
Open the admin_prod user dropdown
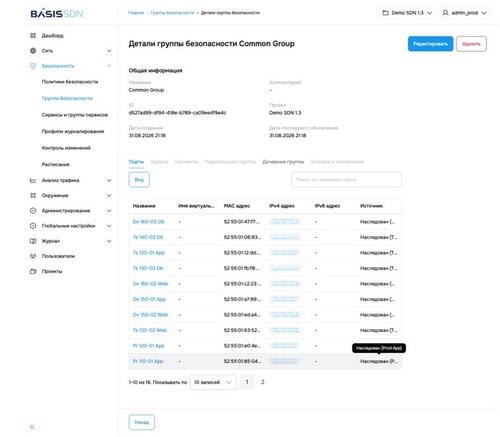464,13
